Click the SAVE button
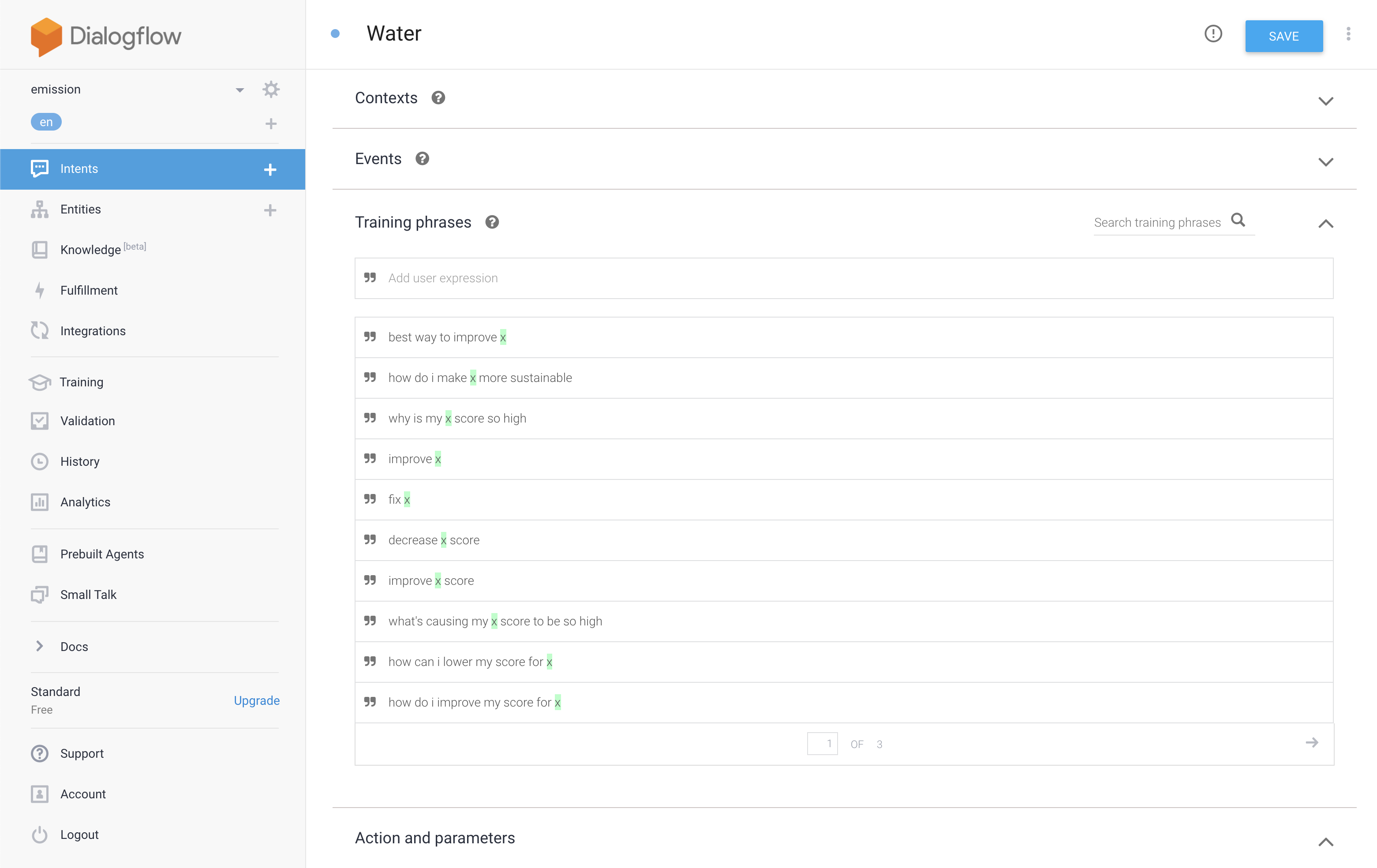This screenshot has width=1377, height=868. [1283, 36]
